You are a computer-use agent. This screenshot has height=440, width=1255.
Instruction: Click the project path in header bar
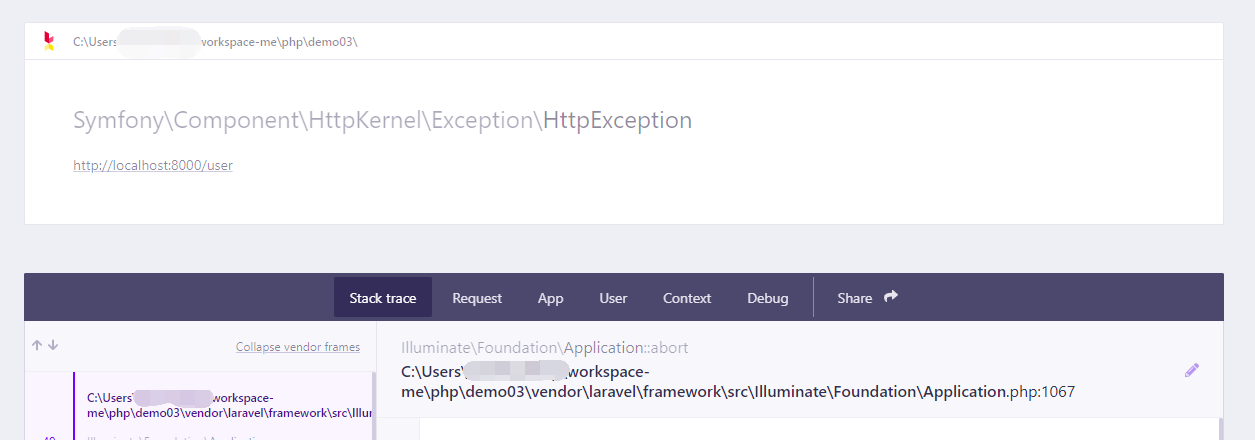215,42
